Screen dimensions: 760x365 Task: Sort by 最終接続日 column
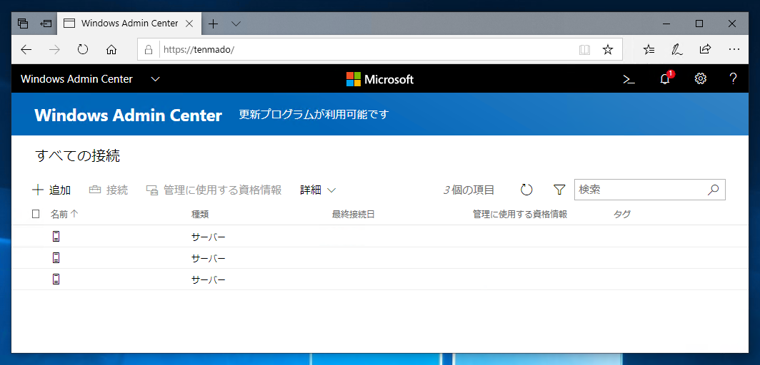(353, 214)
